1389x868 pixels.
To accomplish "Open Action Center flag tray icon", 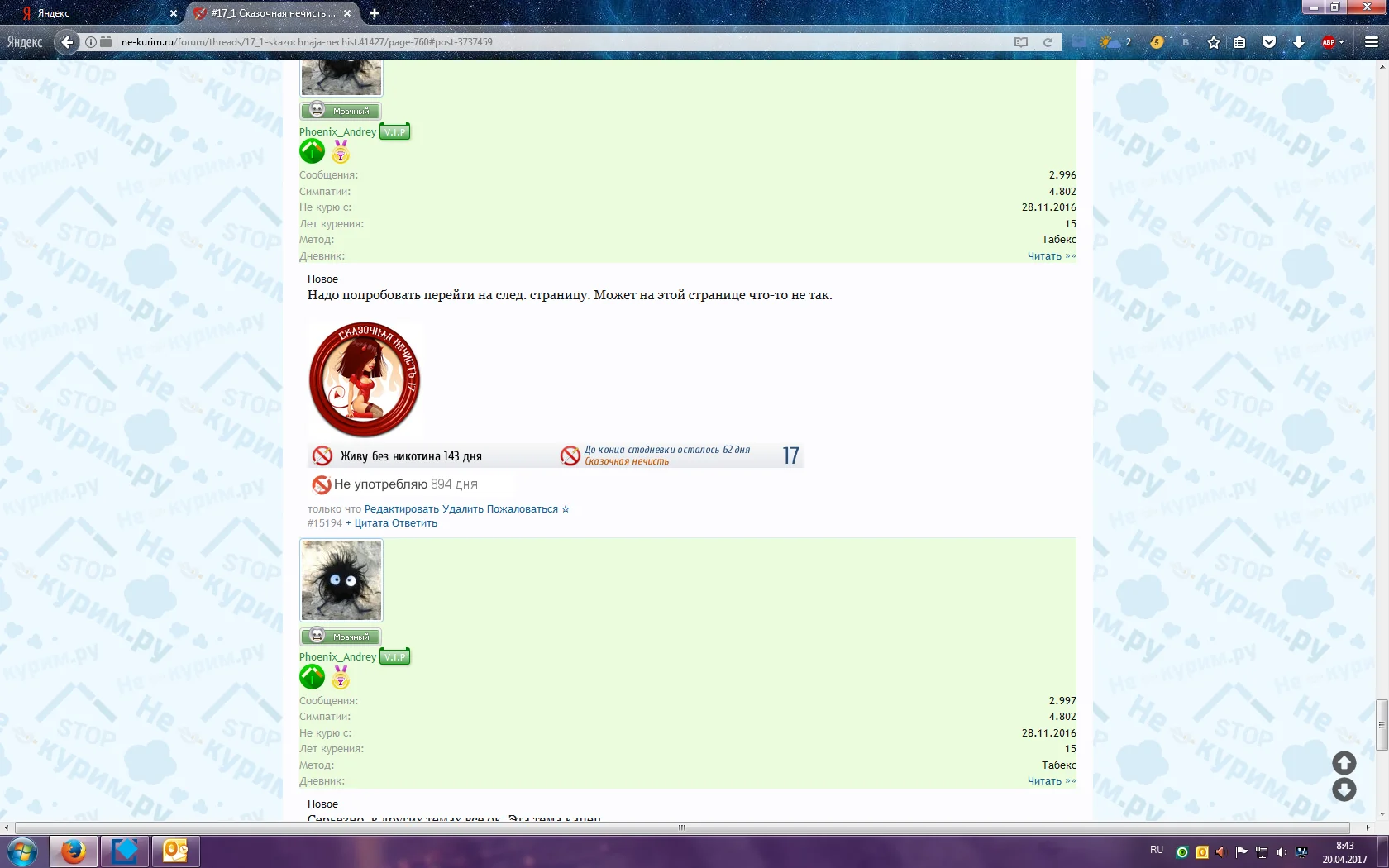I will (x=1242, y=852).
